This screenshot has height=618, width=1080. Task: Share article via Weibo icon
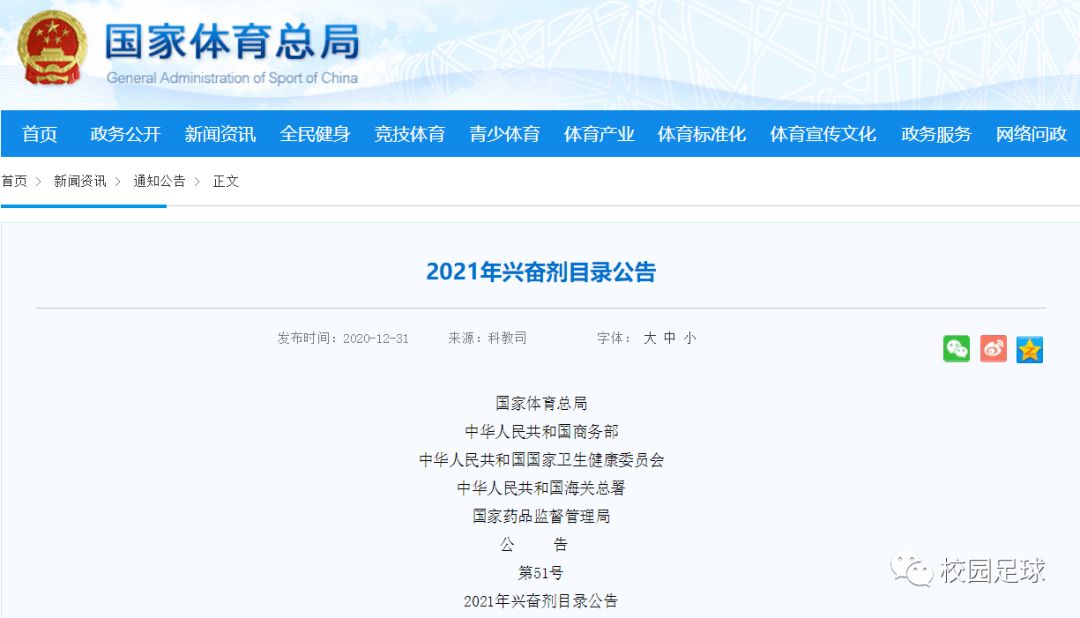tap(993, 348)
